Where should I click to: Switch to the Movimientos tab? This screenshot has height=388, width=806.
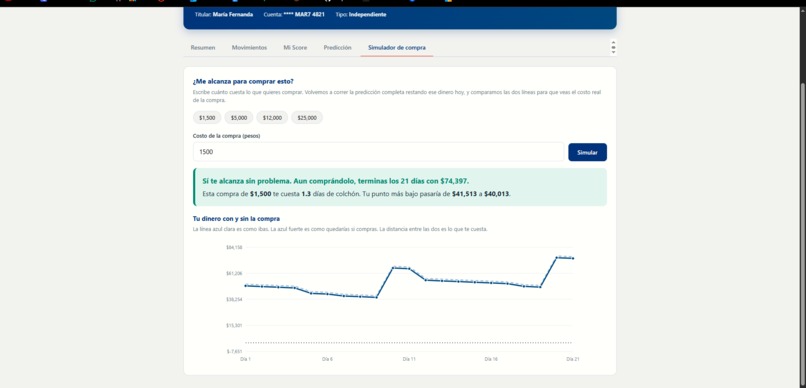click(x=249, y=48)
